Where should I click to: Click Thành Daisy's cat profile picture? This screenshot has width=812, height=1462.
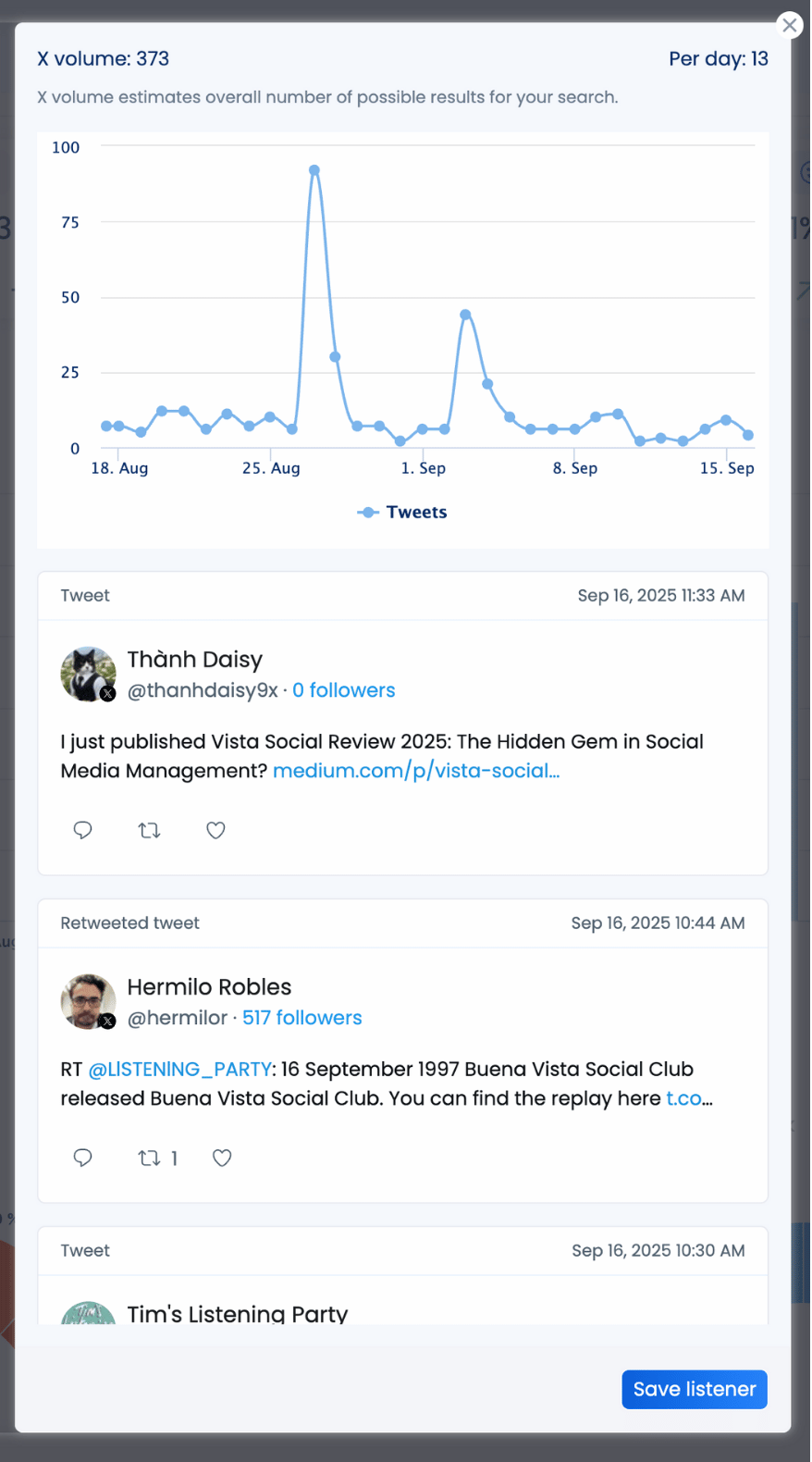coord(88,673)
